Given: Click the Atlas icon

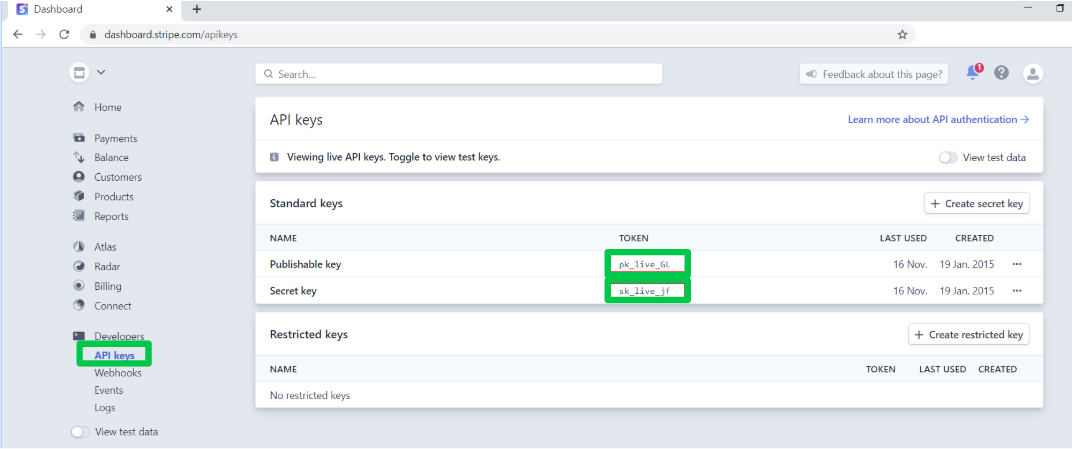Looking at the screenshot, I should (x=79, y=247).
